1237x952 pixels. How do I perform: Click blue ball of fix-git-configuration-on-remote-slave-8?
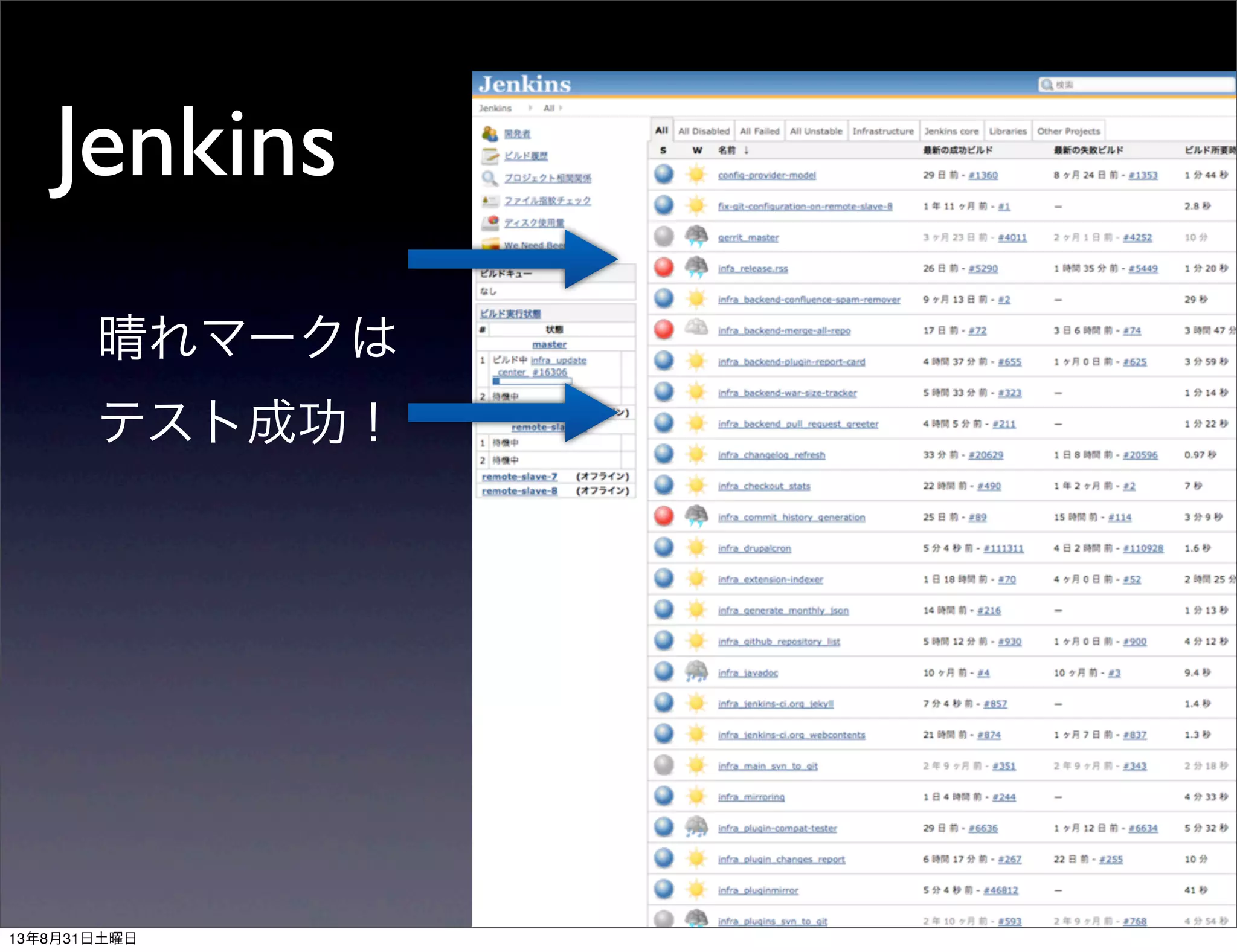(664, 205)
